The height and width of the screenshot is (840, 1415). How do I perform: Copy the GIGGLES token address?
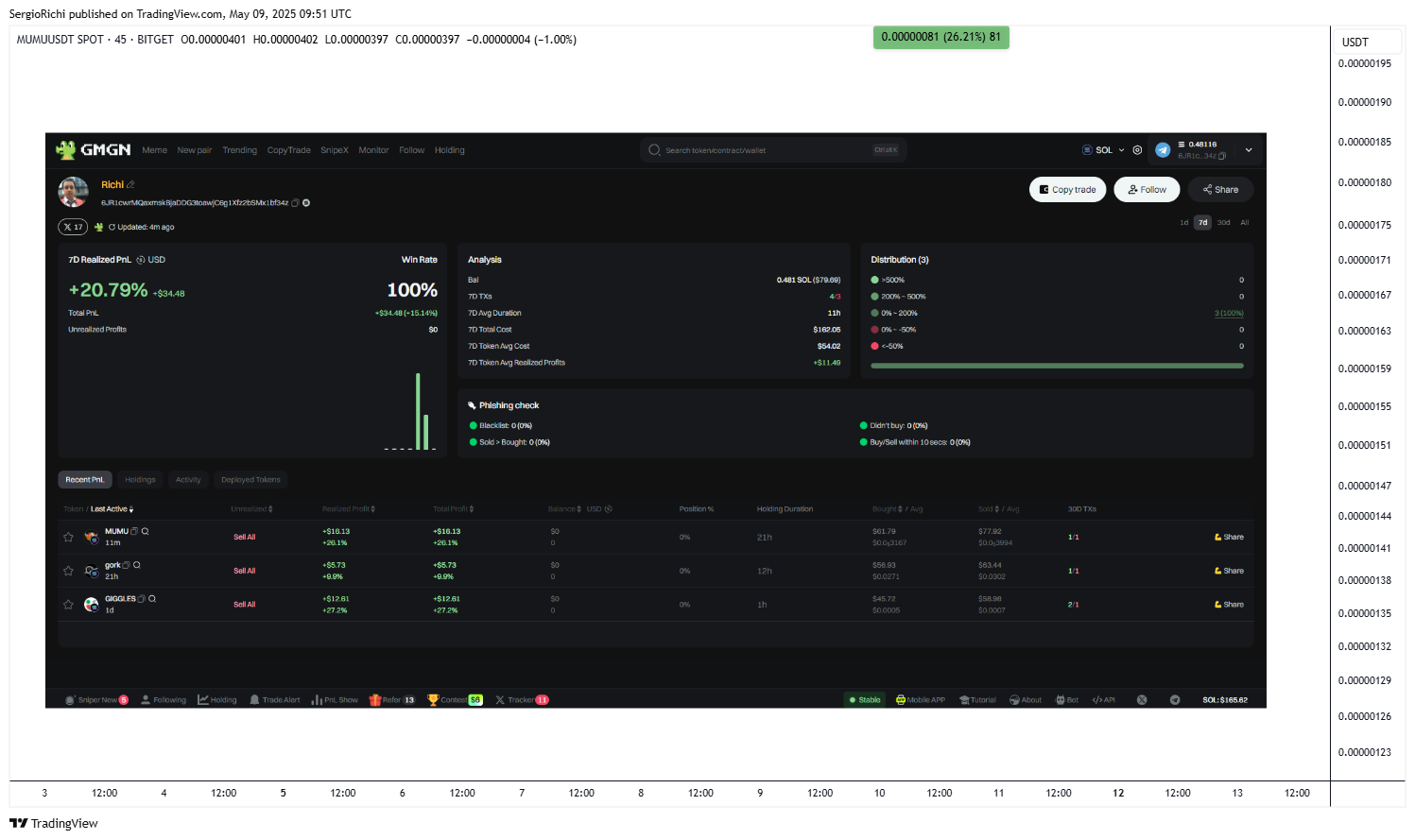141,599
